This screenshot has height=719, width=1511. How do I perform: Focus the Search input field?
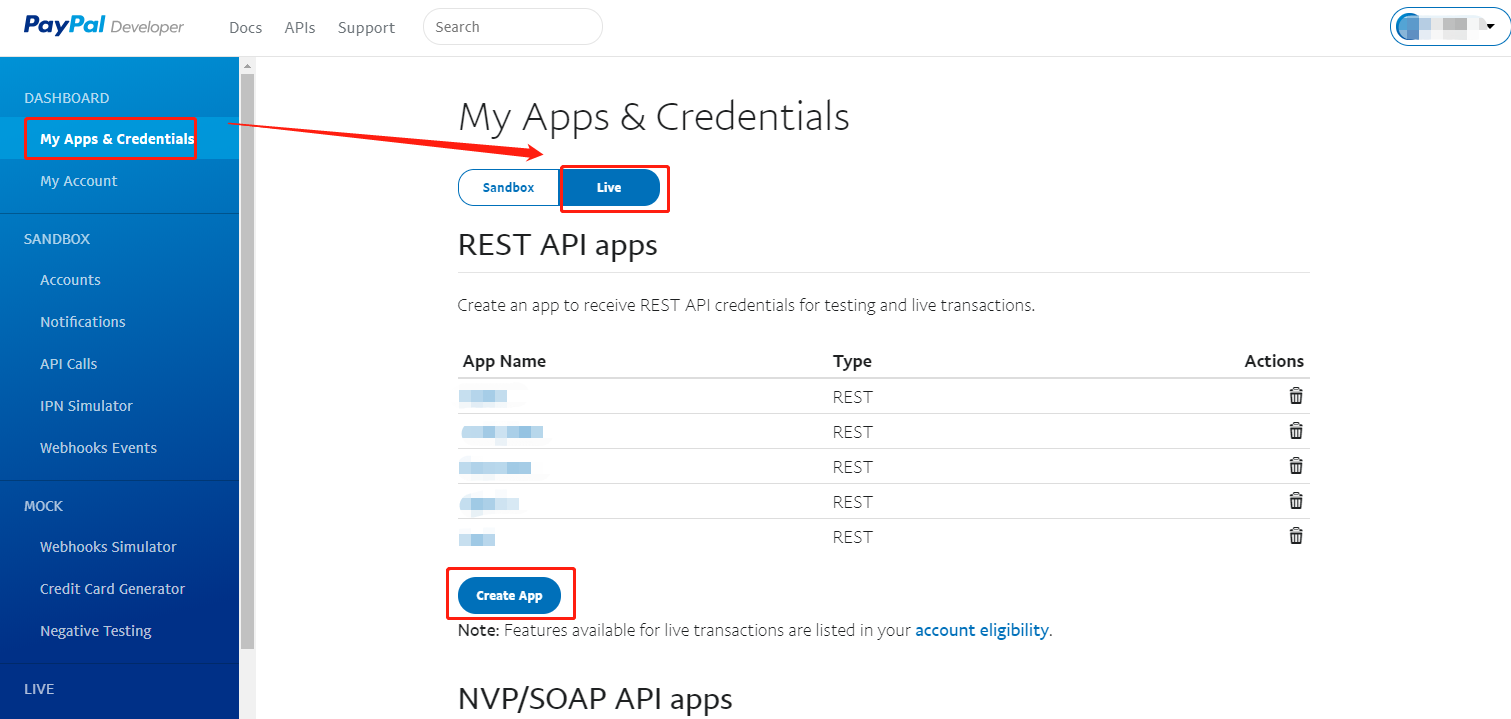[x=513, y=27]
